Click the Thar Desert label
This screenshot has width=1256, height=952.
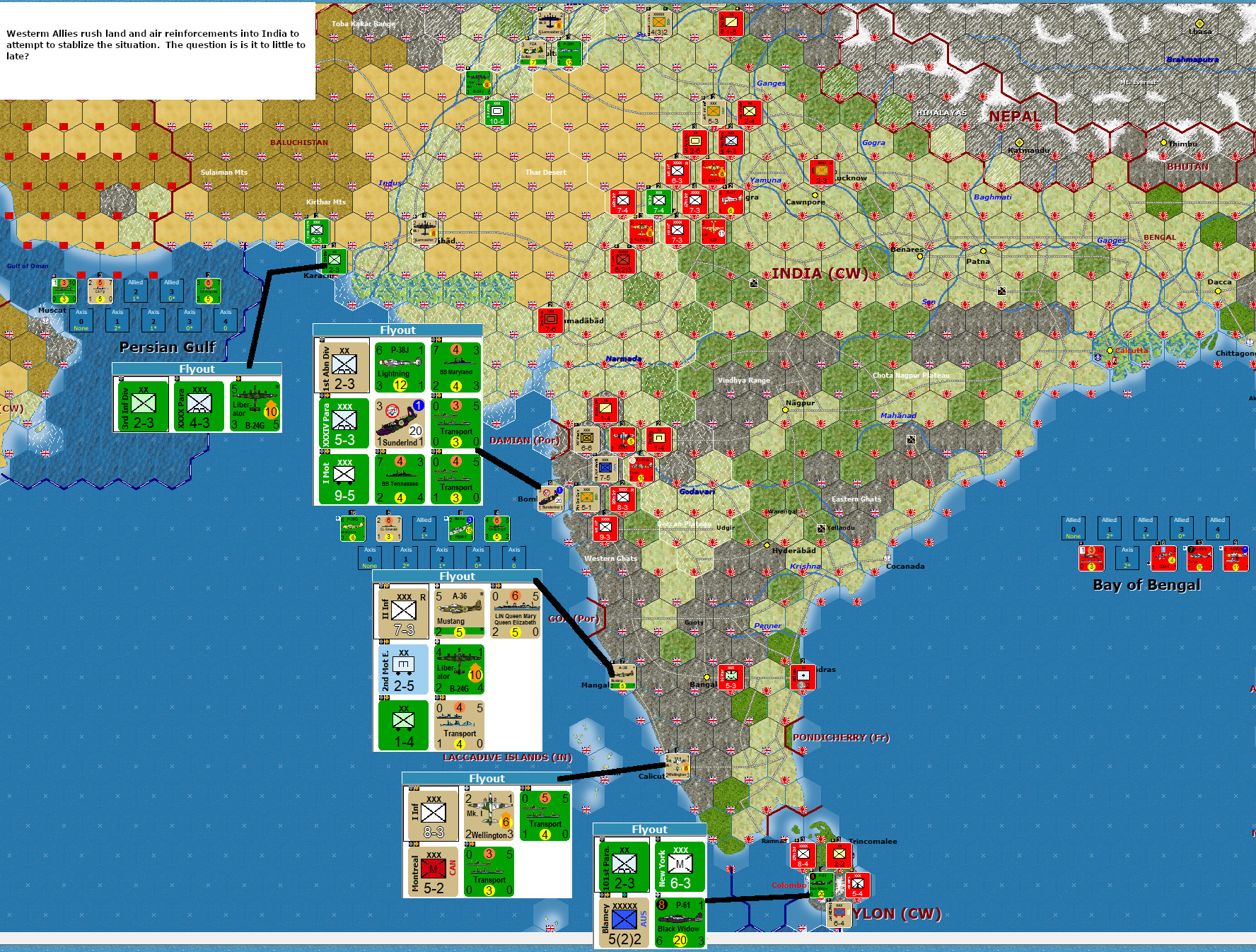[545, 172]
